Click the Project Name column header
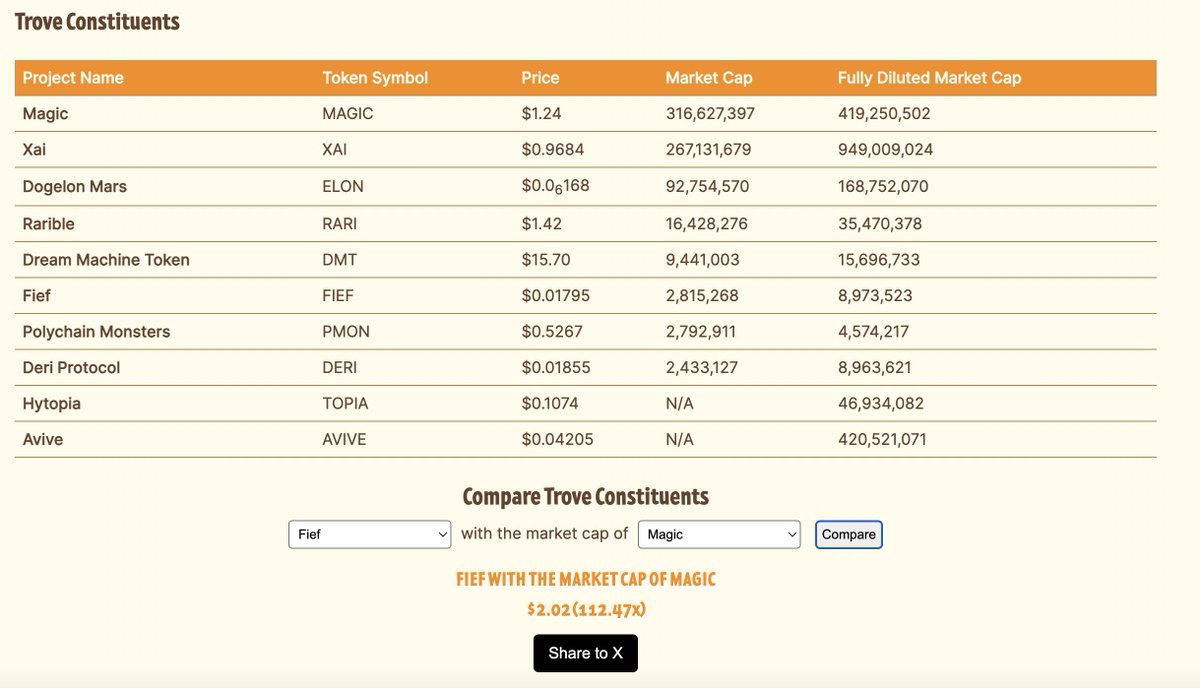 (73, 78)
